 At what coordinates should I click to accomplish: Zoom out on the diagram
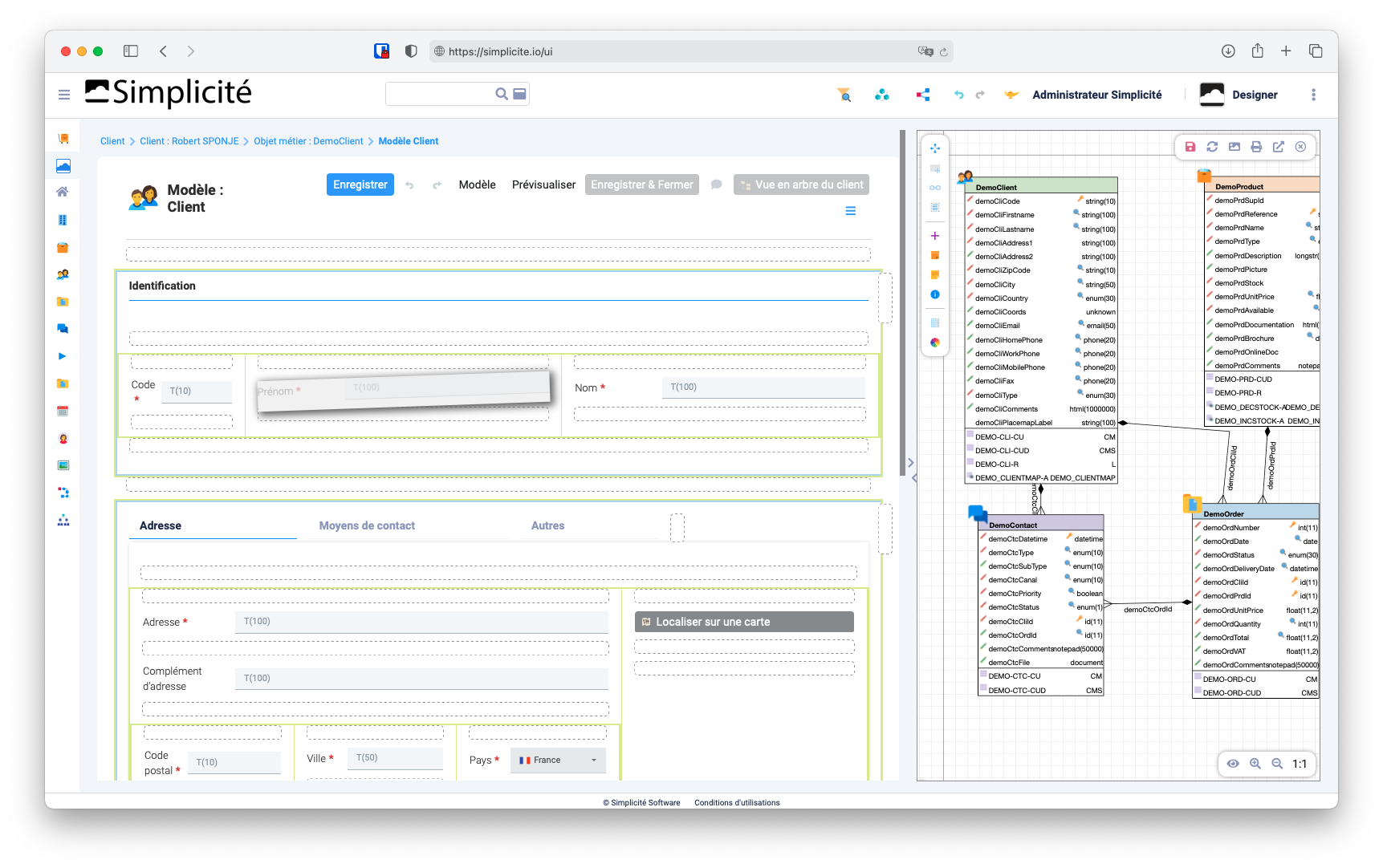pos(1277,764)
